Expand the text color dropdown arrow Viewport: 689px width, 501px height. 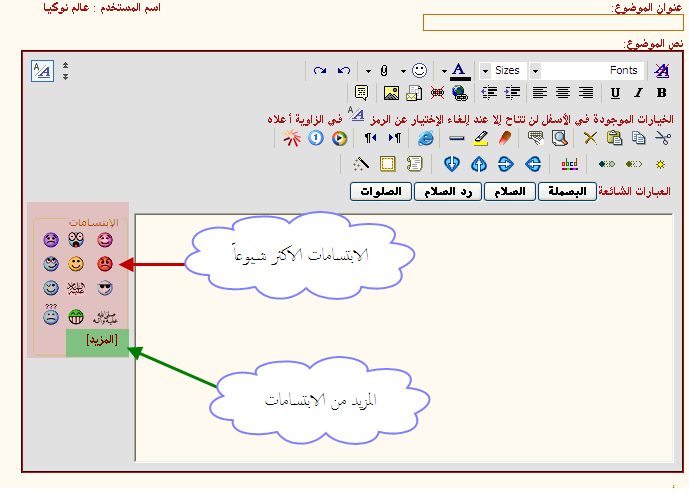tap(444, 70)
